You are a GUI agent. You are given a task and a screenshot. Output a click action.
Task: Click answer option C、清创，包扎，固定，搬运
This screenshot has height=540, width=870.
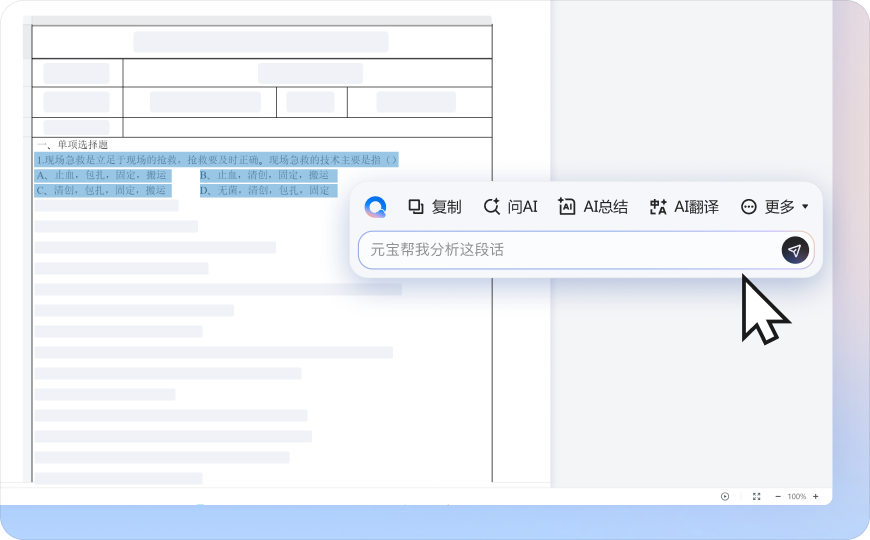[x=103, y=190]
